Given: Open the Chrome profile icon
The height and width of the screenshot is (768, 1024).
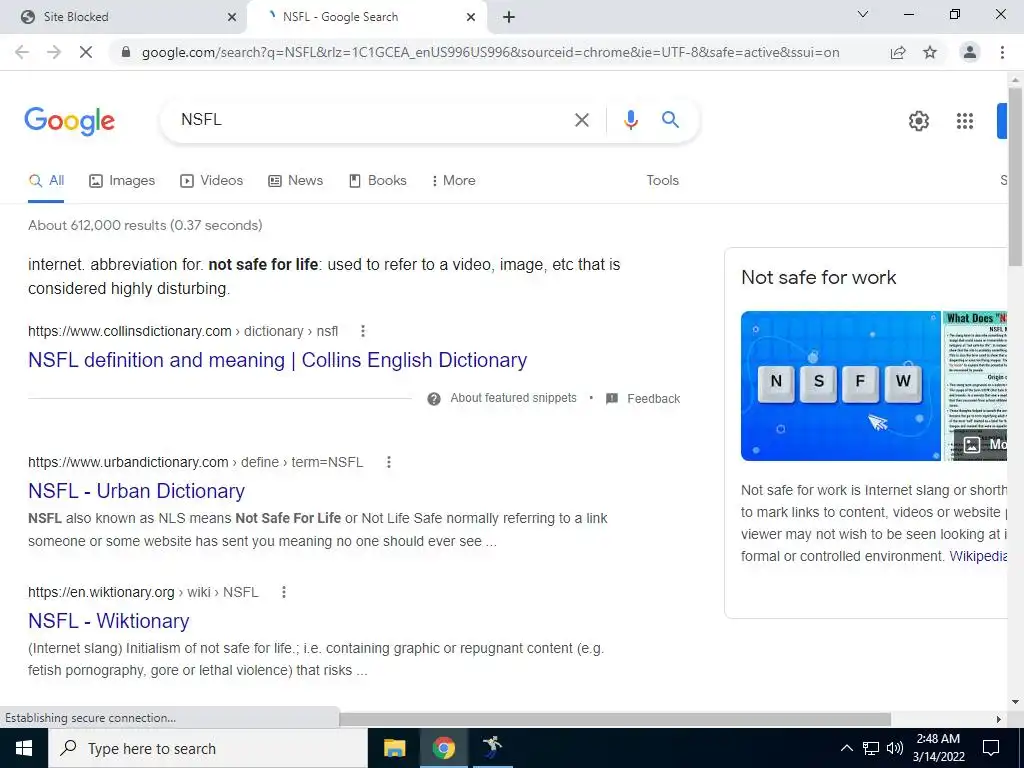Looking at the screenshot, I should (970, 52).
